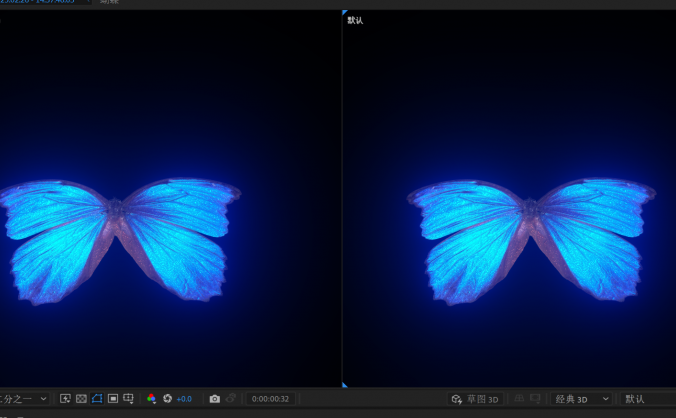Open grid and guide options icon
Viewport: 676px width, 418px height.
tap(128, 399)
